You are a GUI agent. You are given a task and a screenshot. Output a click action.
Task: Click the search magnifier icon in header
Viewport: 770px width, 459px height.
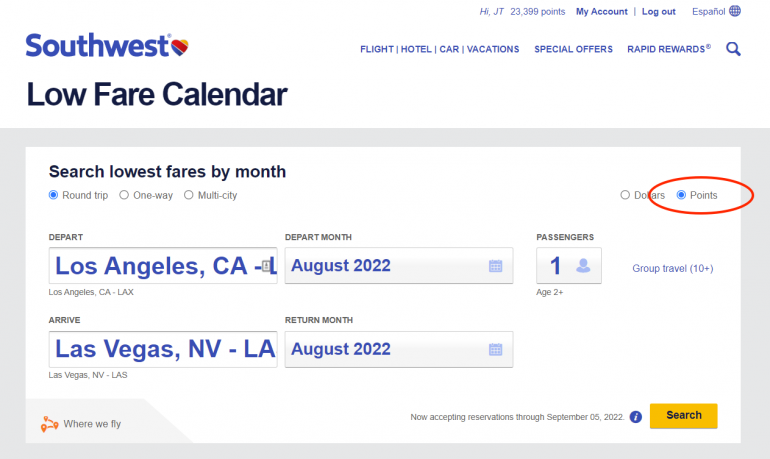(x=734, y=48)
